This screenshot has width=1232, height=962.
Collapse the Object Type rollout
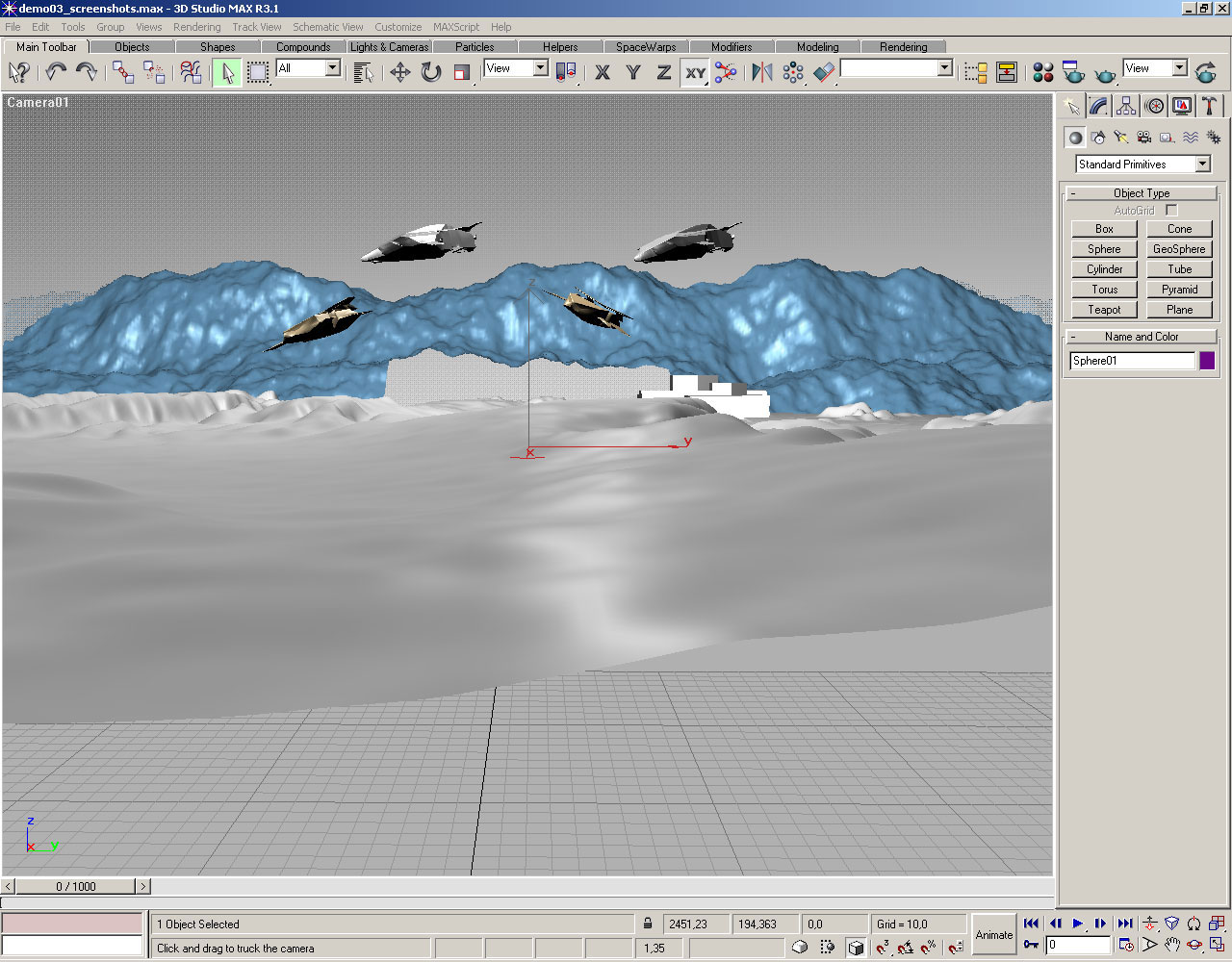[x=1141, y=193]
